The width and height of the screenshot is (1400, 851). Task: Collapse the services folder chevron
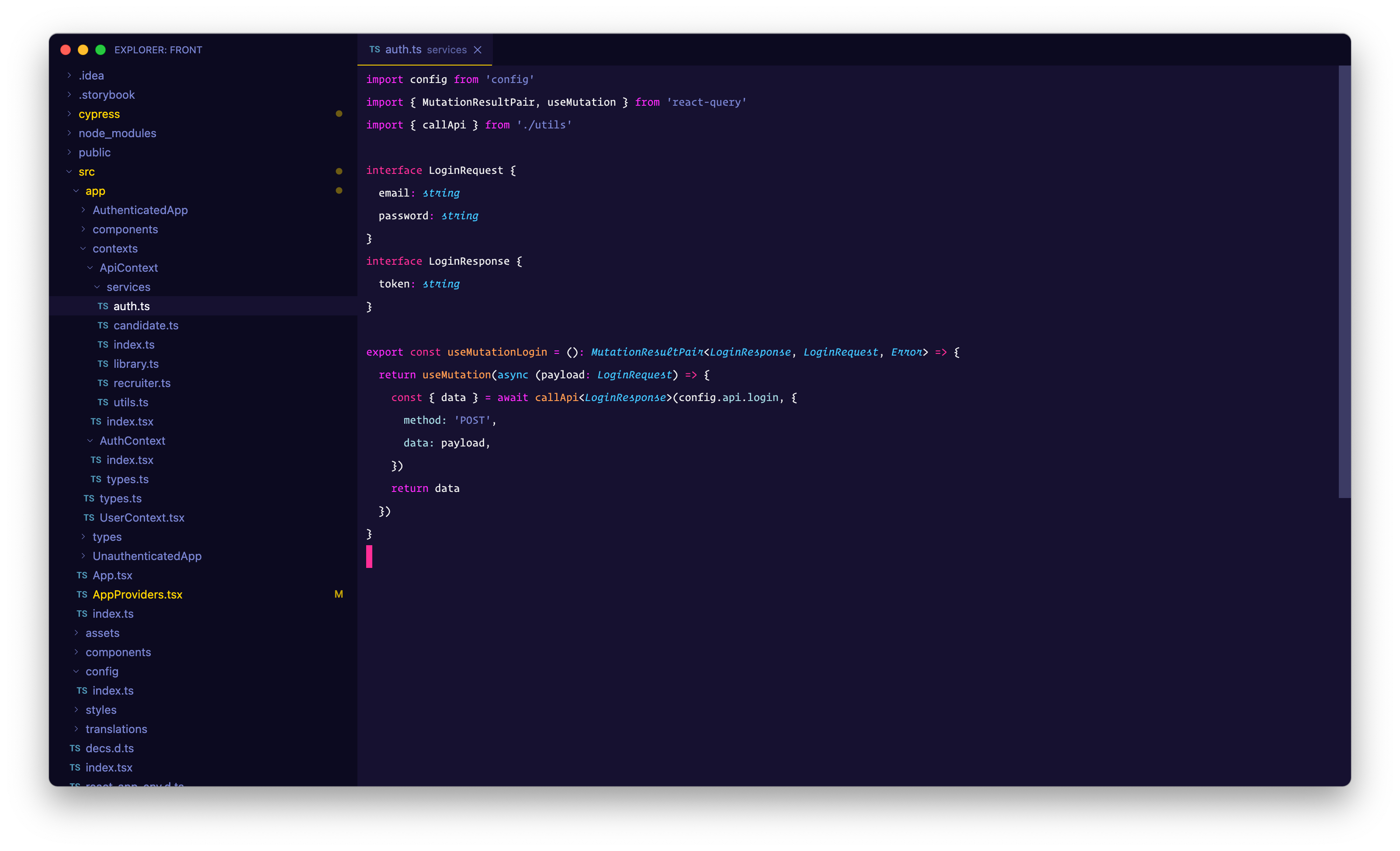[x=97, y=287]
